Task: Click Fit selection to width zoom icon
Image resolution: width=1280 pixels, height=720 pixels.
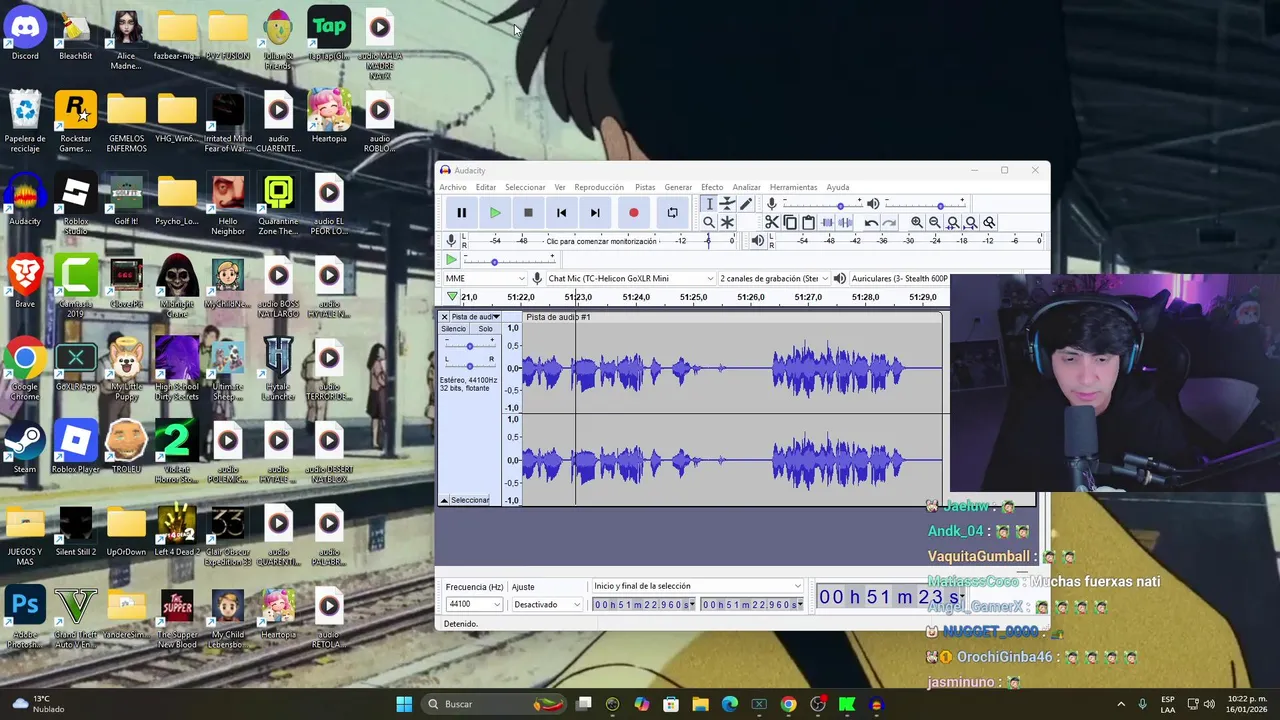Action: point(953,222)
